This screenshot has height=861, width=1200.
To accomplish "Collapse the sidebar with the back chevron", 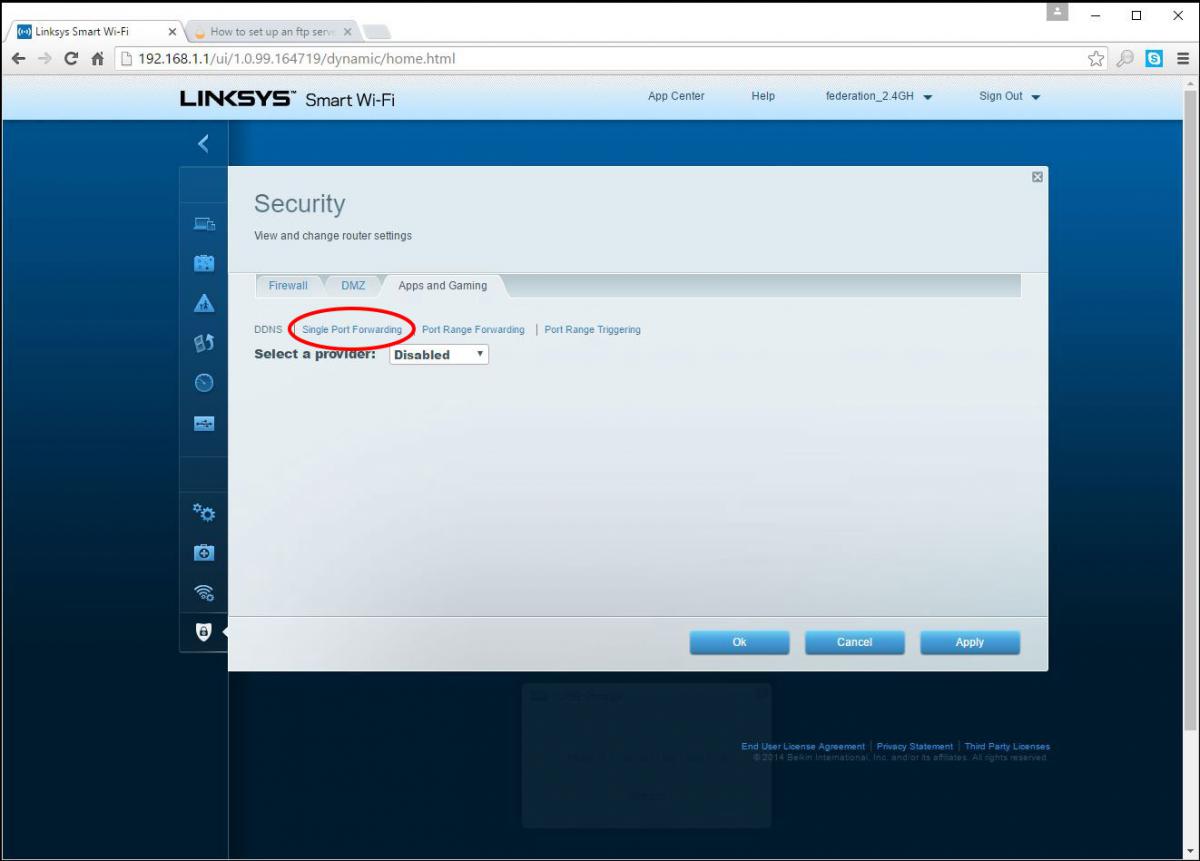I will (x=204, y=144).
